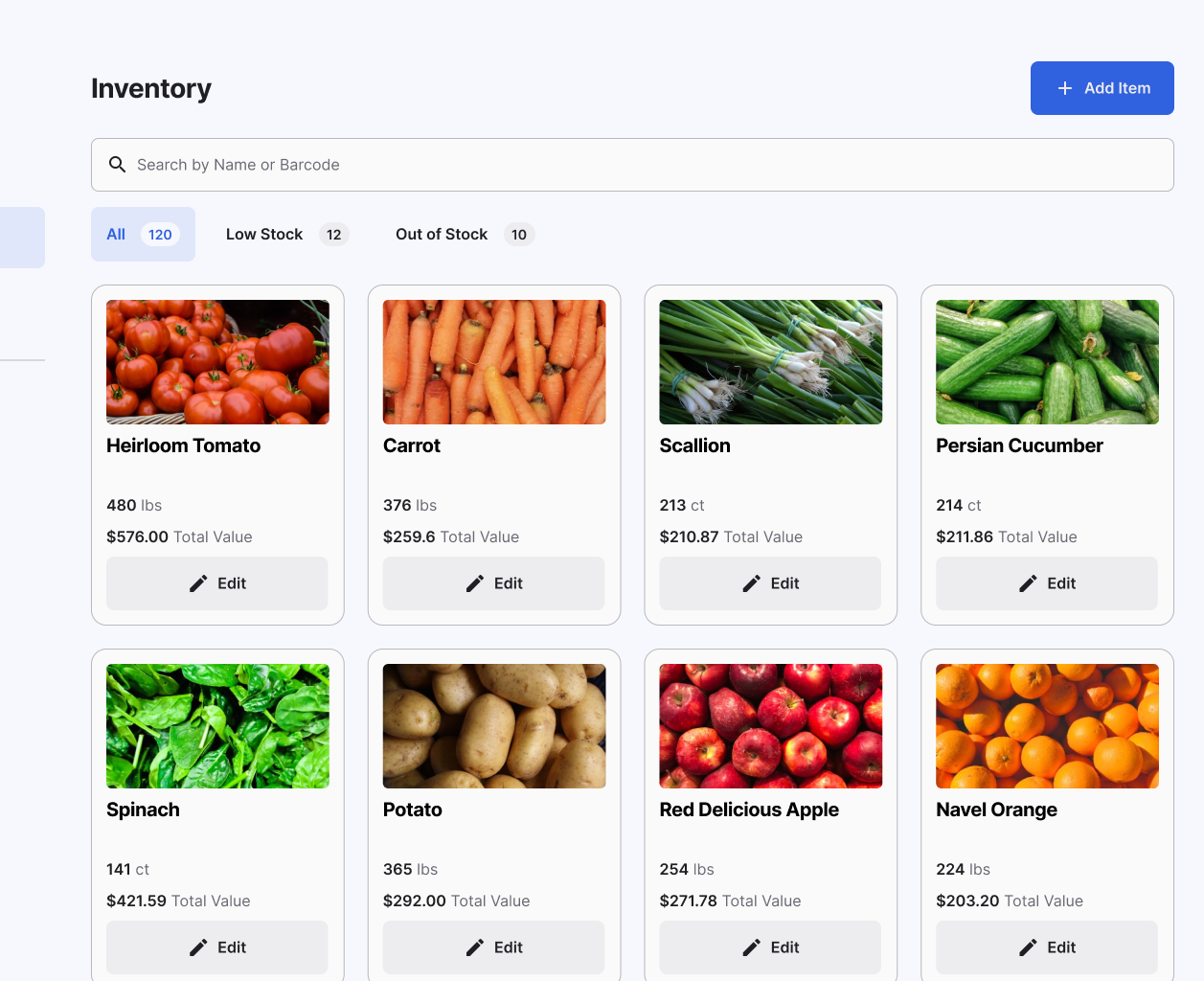Click the Scallion product image
This screenshot has width=1204, height=981.
coord(770,361)
